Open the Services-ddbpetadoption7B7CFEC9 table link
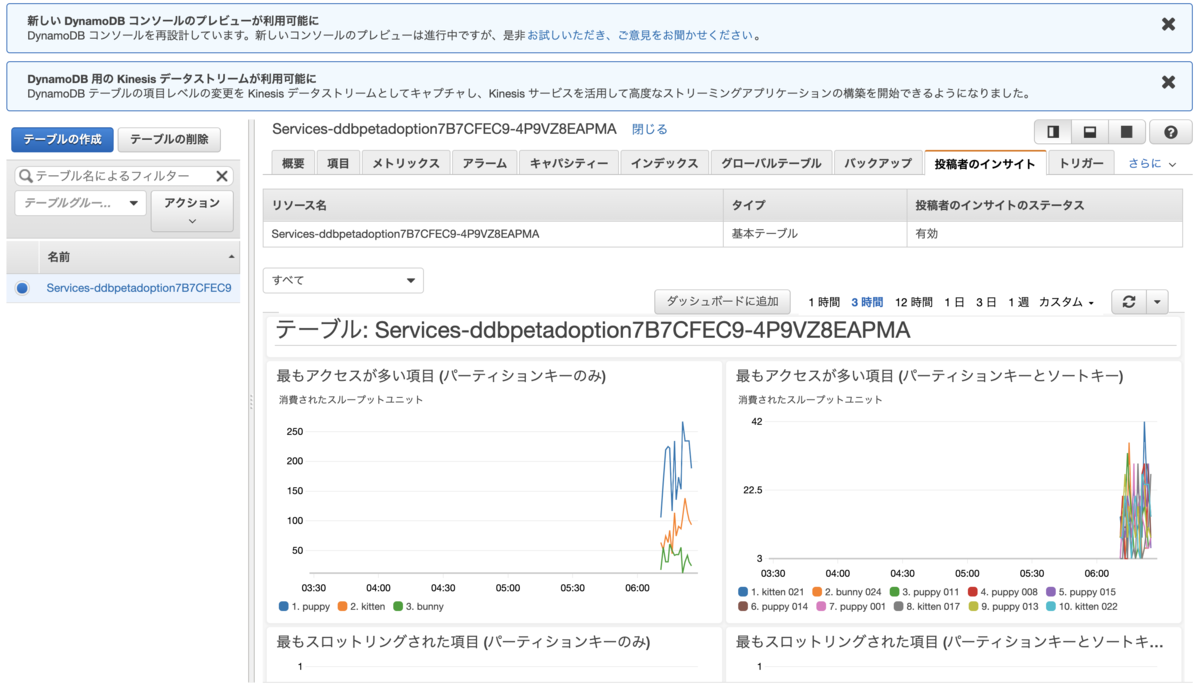This screenshot has height=690, width=1200. coord(139,288)
